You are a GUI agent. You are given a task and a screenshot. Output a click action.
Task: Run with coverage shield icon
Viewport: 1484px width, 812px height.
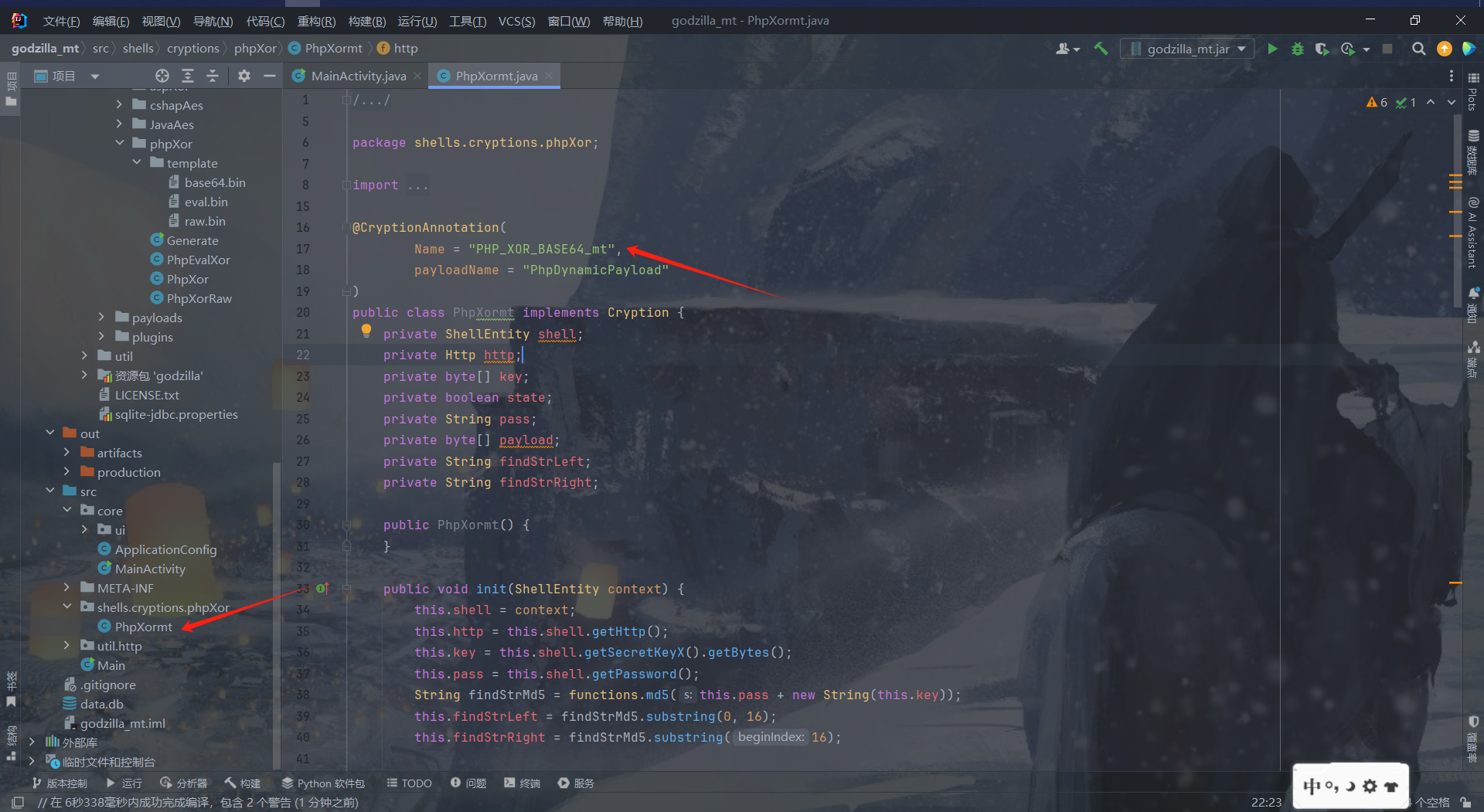click(x=1322, y=49)
